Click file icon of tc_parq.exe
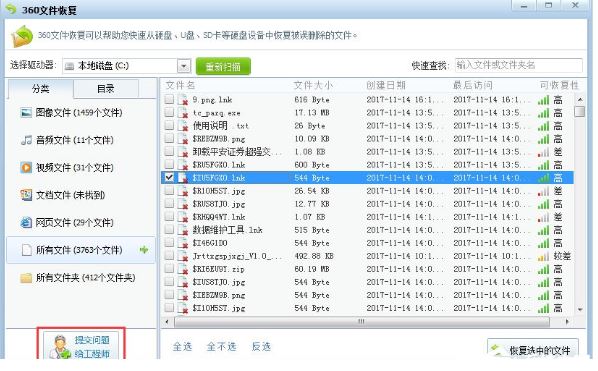Screen dimensions: 598x371 coord(183,113)
